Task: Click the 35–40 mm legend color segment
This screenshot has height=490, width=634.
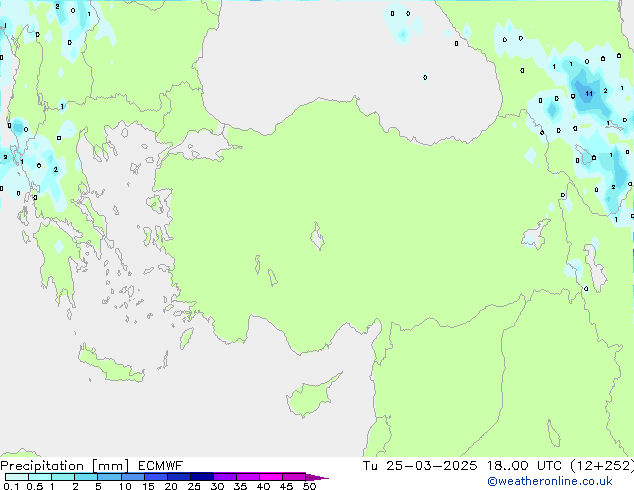Action: 248,477
